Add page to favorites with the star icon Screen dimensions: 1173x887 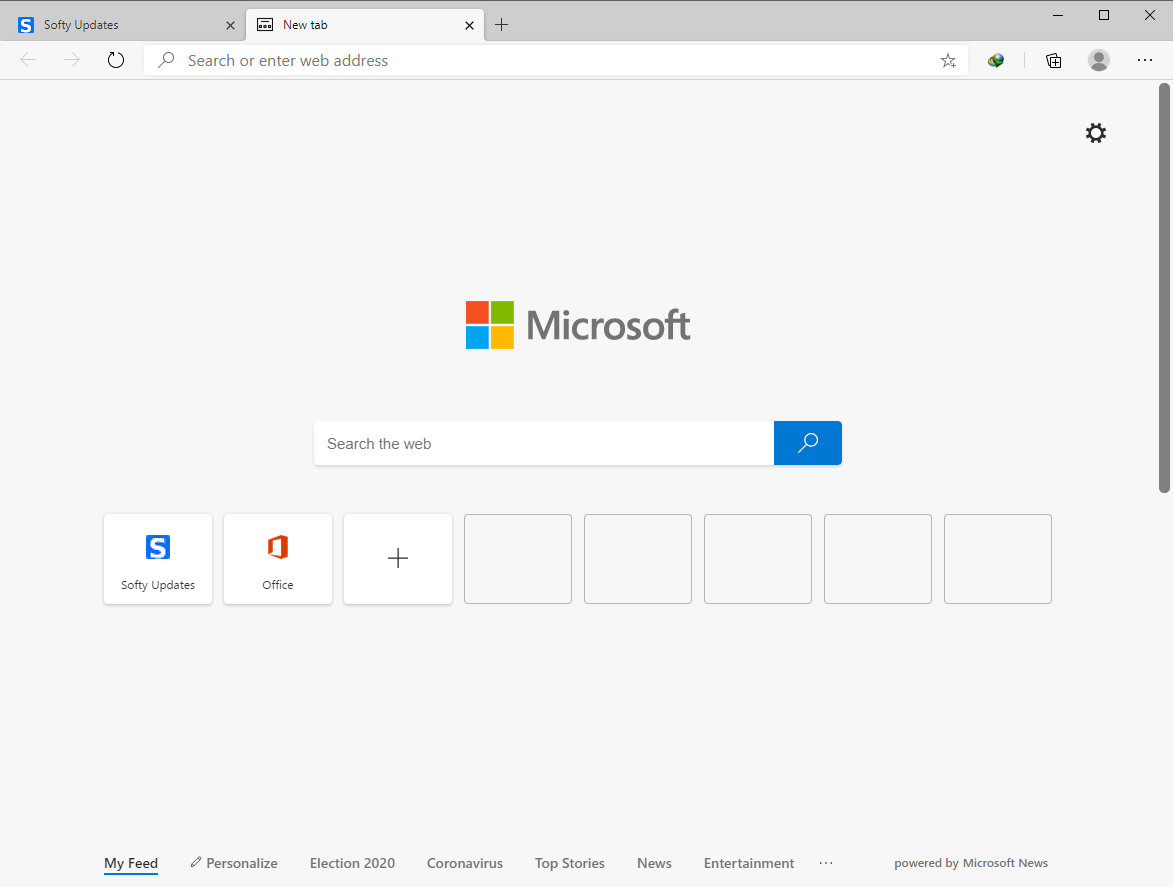click(x=948, y=61)
